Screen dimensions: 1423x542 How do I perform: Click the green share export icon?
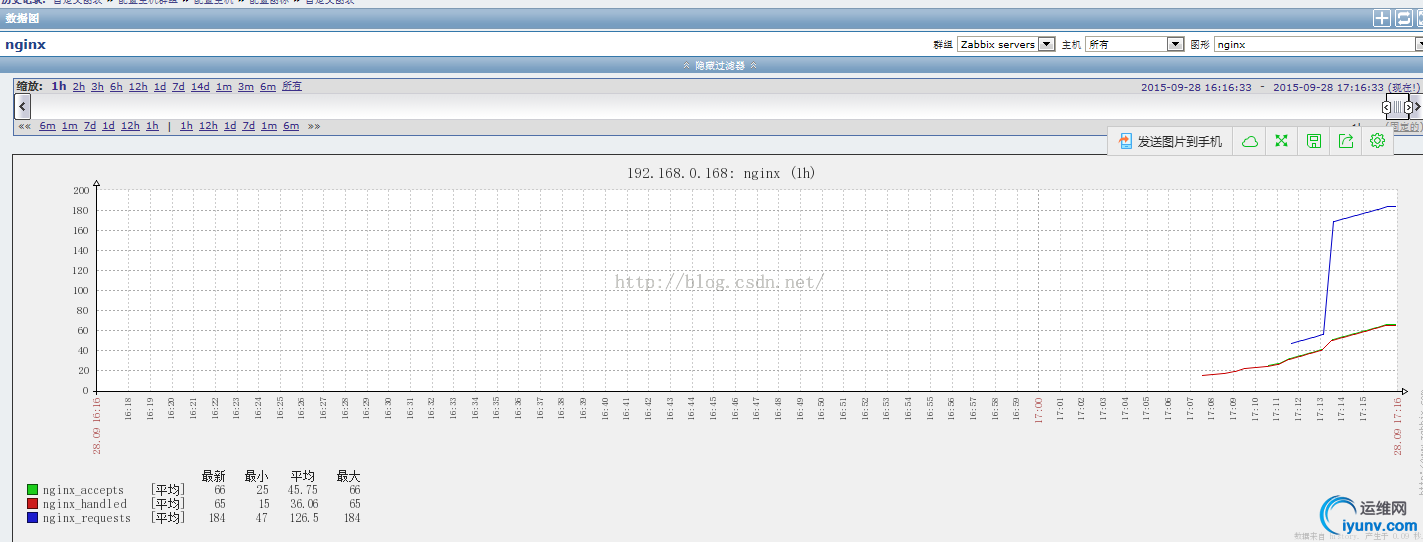coord(1345,141)
